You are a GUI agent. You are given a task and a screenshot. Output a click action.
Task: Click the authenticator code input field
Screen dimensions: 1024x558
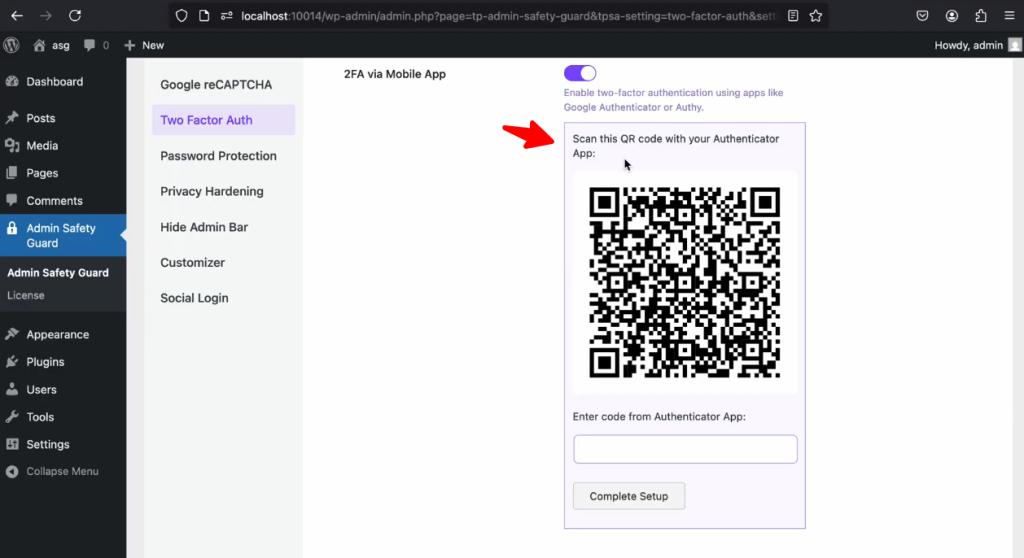click(685, 449)
